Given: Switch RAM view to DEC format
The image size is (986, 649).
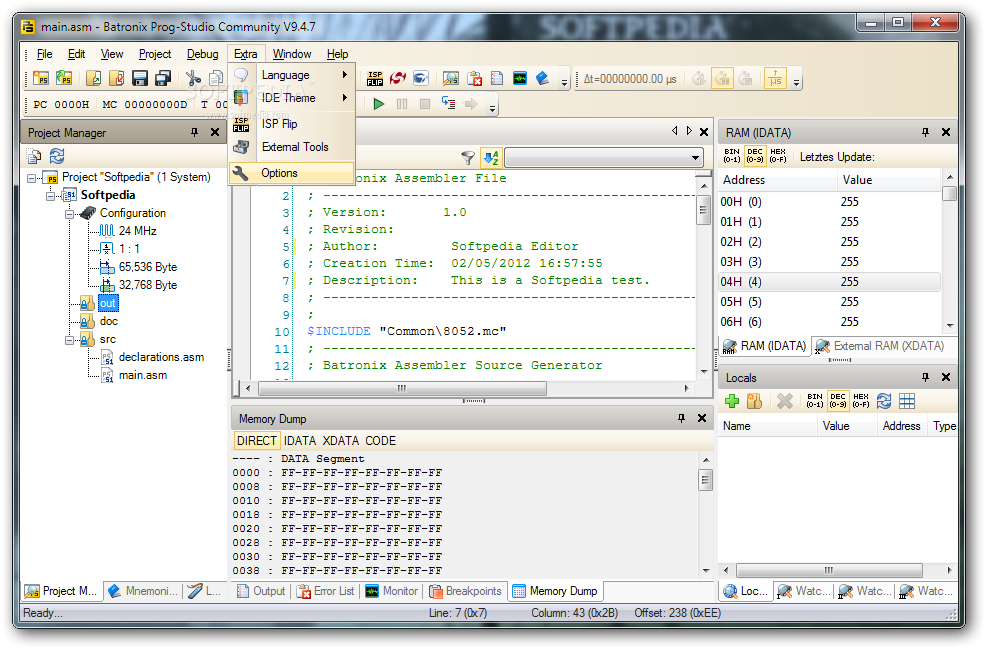Looking at the screenshot, I should [x=755, y=156].
